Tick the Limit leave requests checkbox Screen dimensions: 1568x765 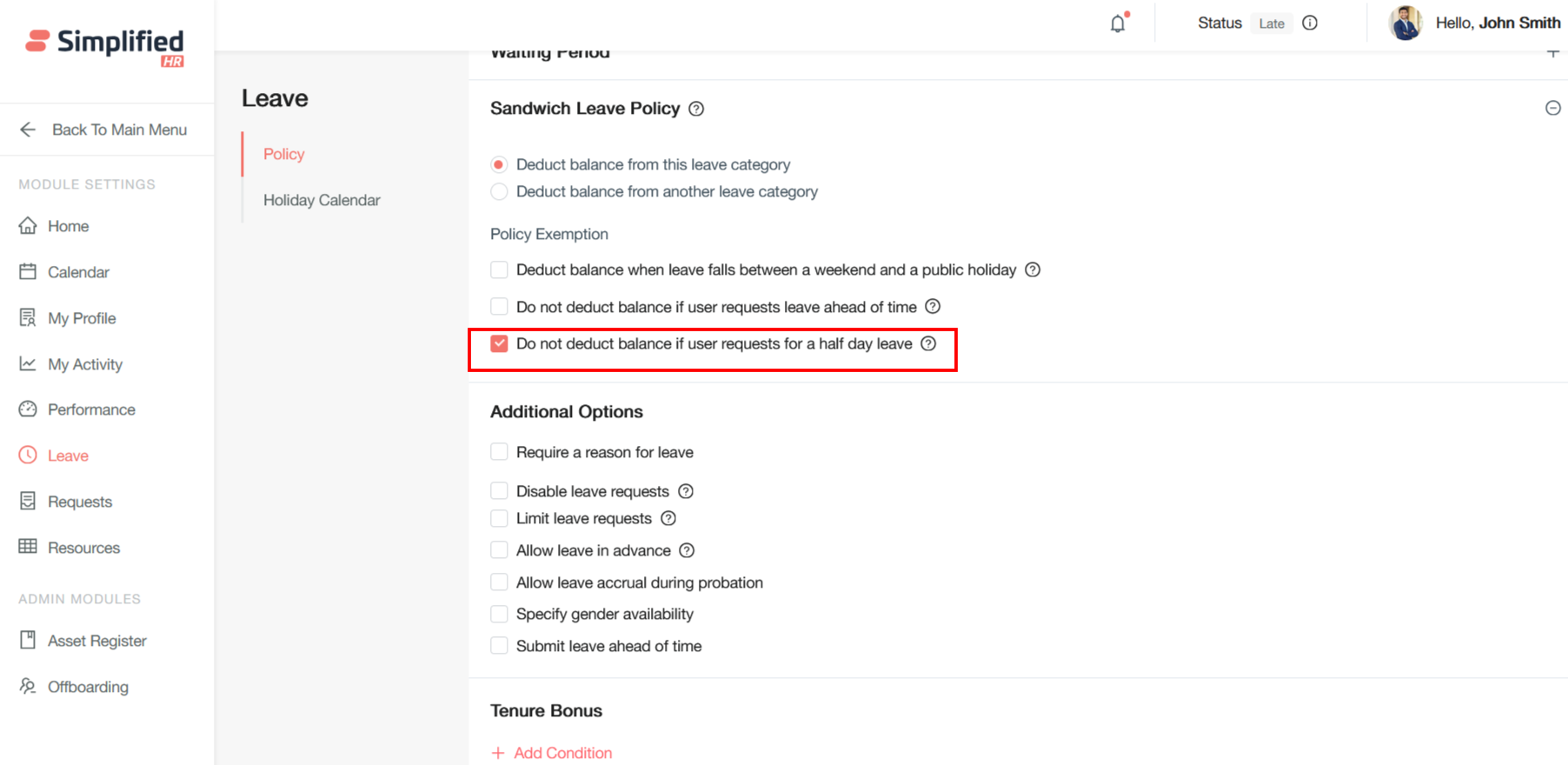click(x=499, y=519)
